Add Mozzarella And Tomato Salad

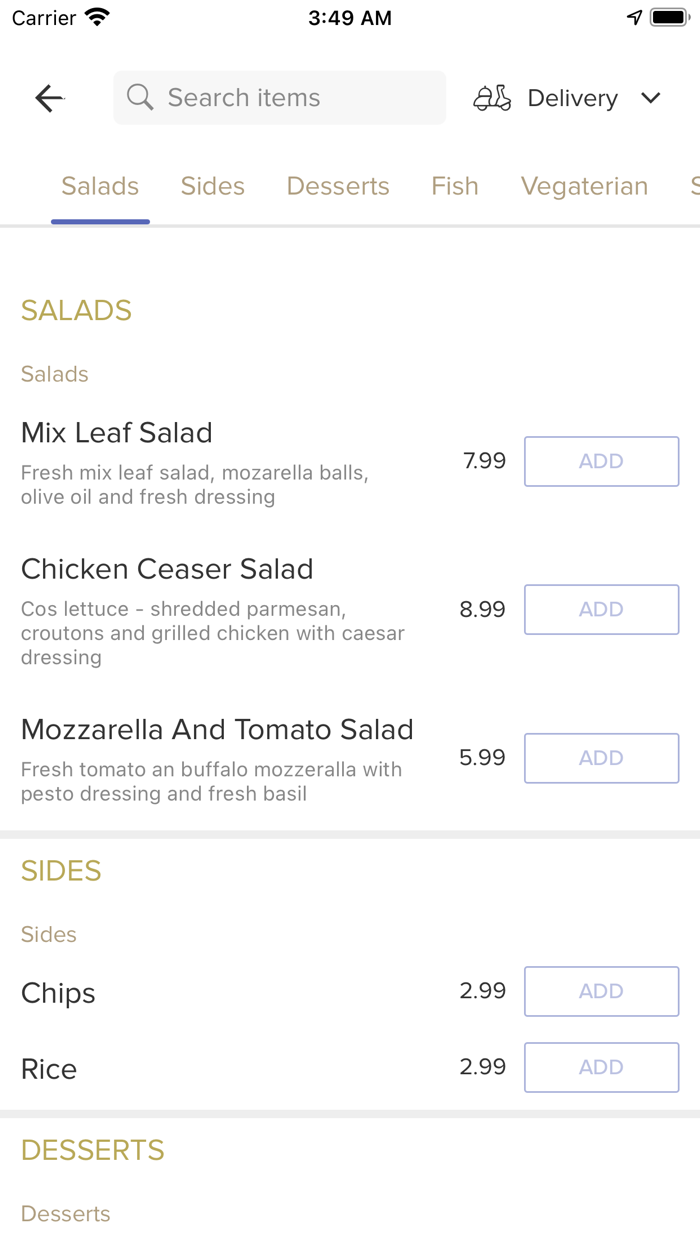pyautogui.click(x=601, y=758)
